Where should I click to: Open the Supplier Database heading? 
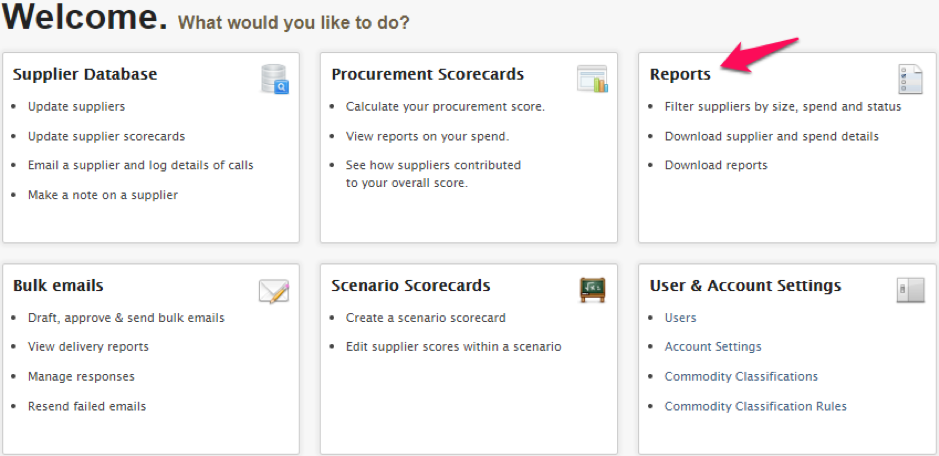(x=84, y=74)
